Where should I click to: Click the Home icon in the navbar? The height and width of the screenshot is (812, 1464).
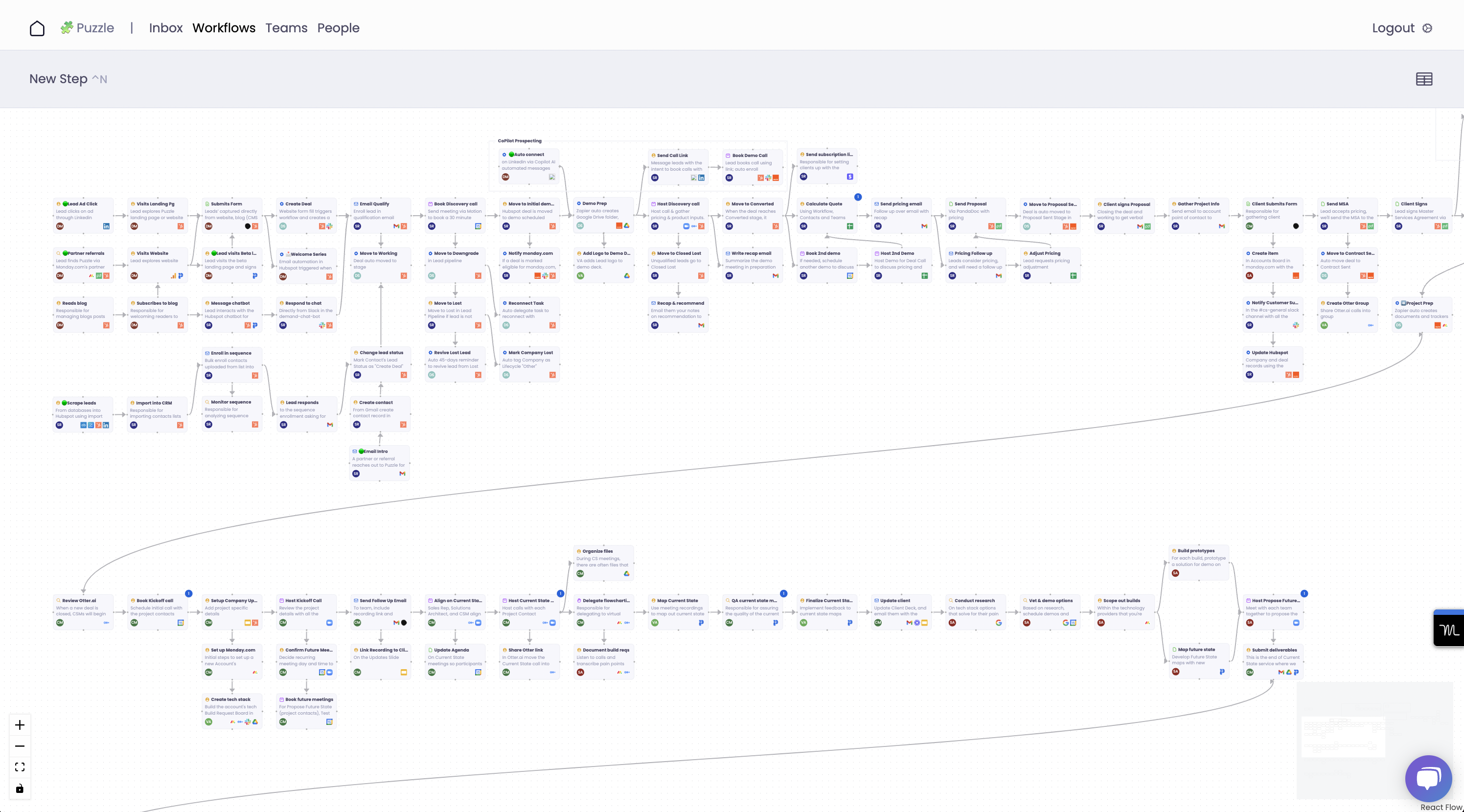(x=37, y=27)
